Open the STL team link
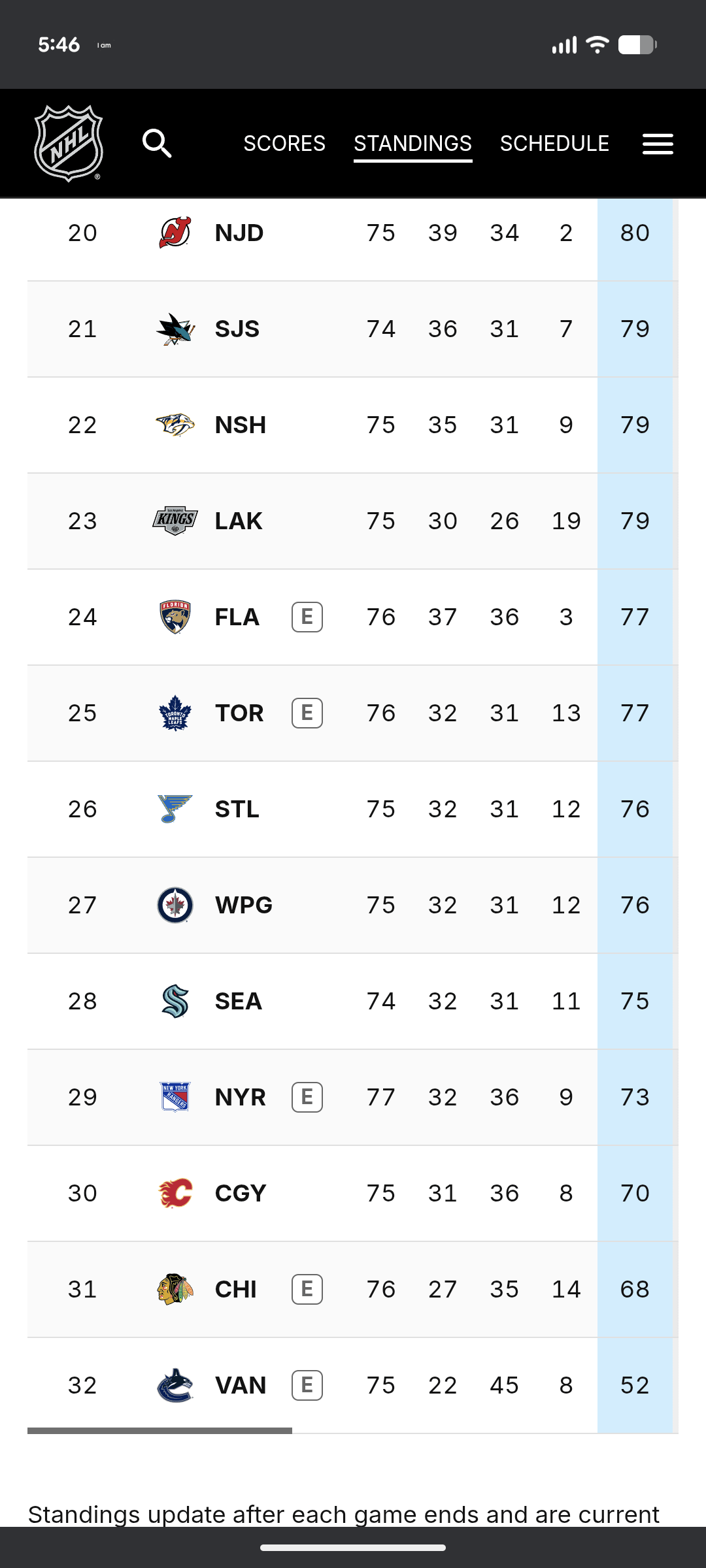The height and width of the screenshot is (1568, 706). point(237,809)
